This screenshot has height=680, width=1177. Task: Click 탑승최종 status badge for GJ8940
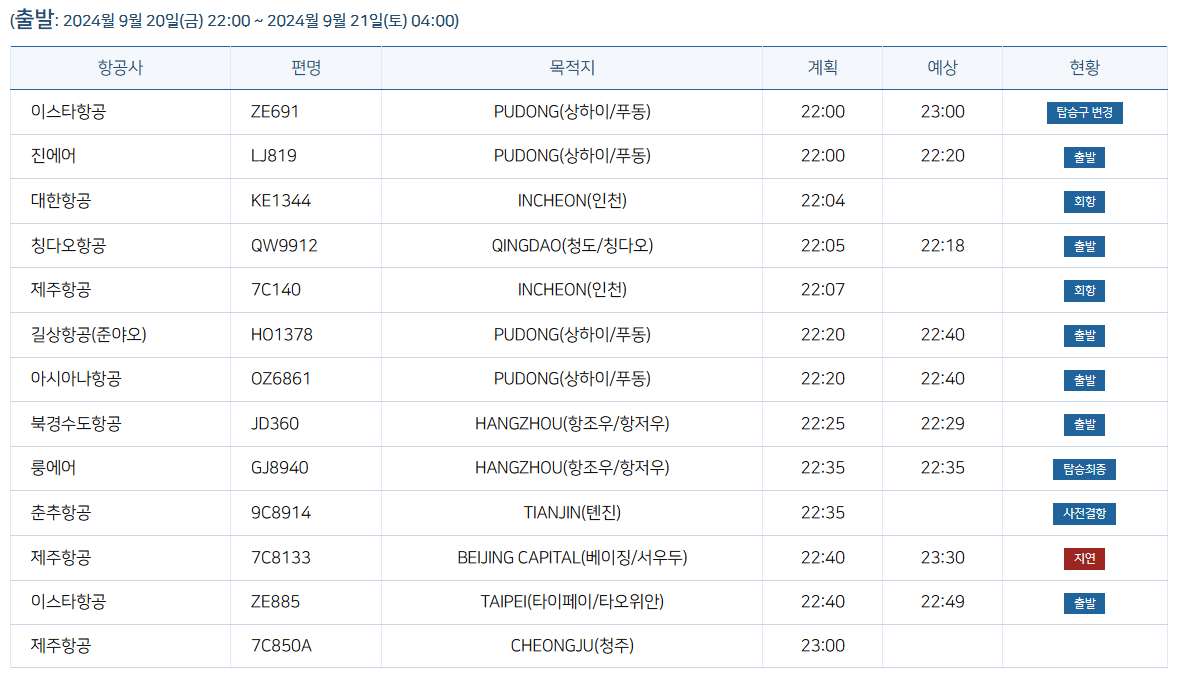[1085, 469]
